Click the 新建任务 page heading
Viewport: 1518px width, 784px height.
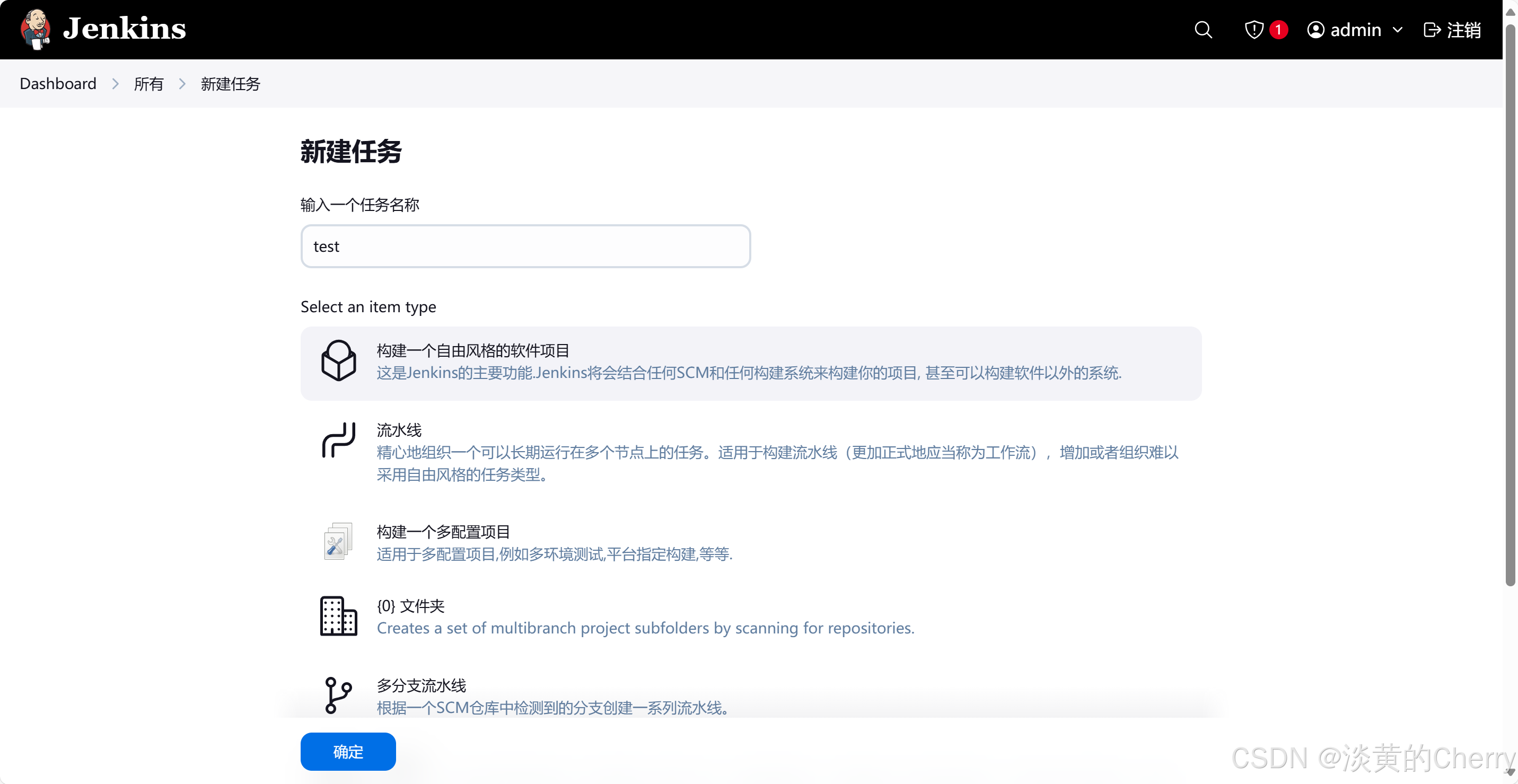click(x=351, y=152)
